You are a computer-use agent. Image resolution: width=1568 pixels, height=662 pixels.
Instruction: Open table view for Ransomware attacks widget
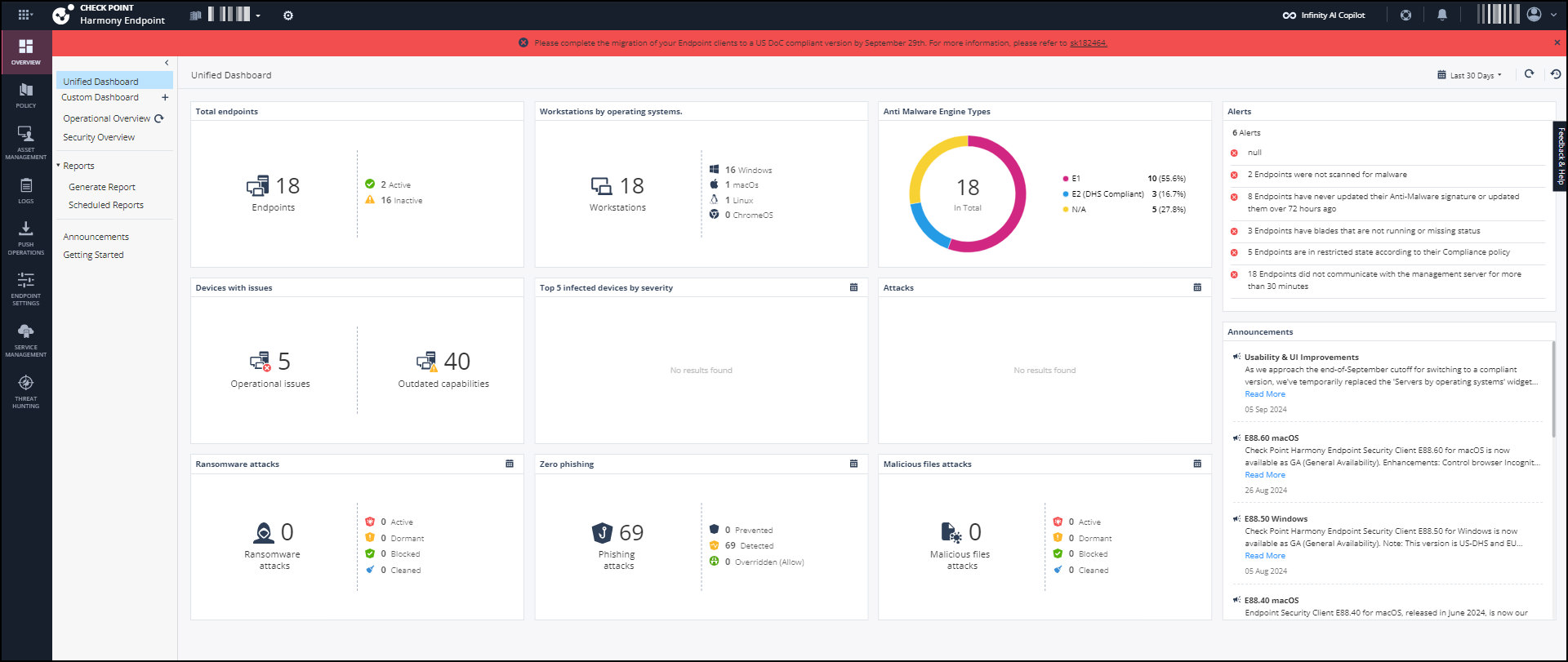point(510,464)
